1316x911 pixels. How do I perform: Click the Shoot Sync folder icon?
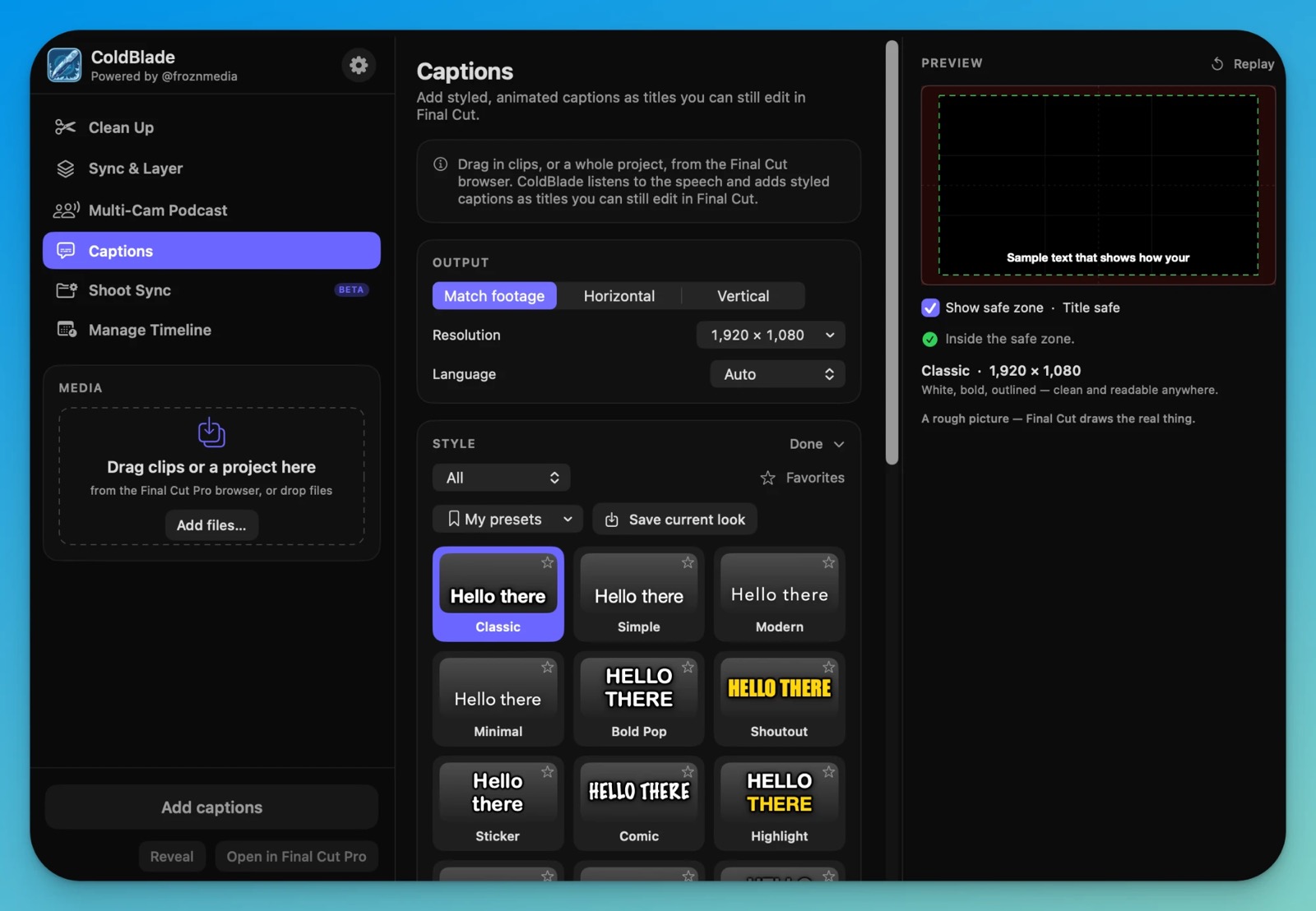tap(66, 290)
